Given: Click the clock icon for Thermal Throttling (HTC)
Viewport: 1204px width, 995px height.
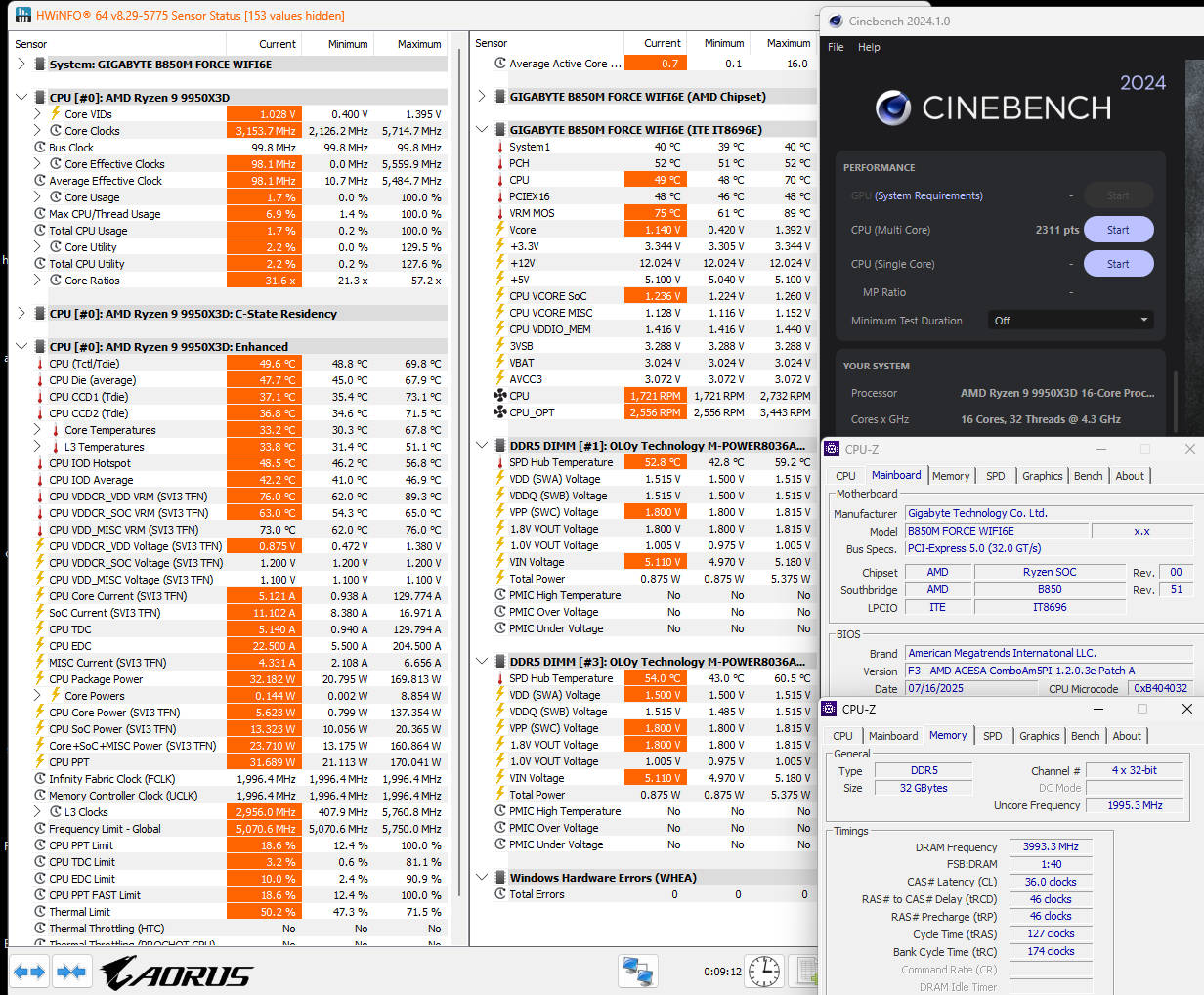Looking at the screenshot, I should pyautogui.click(x=40, y=929).
